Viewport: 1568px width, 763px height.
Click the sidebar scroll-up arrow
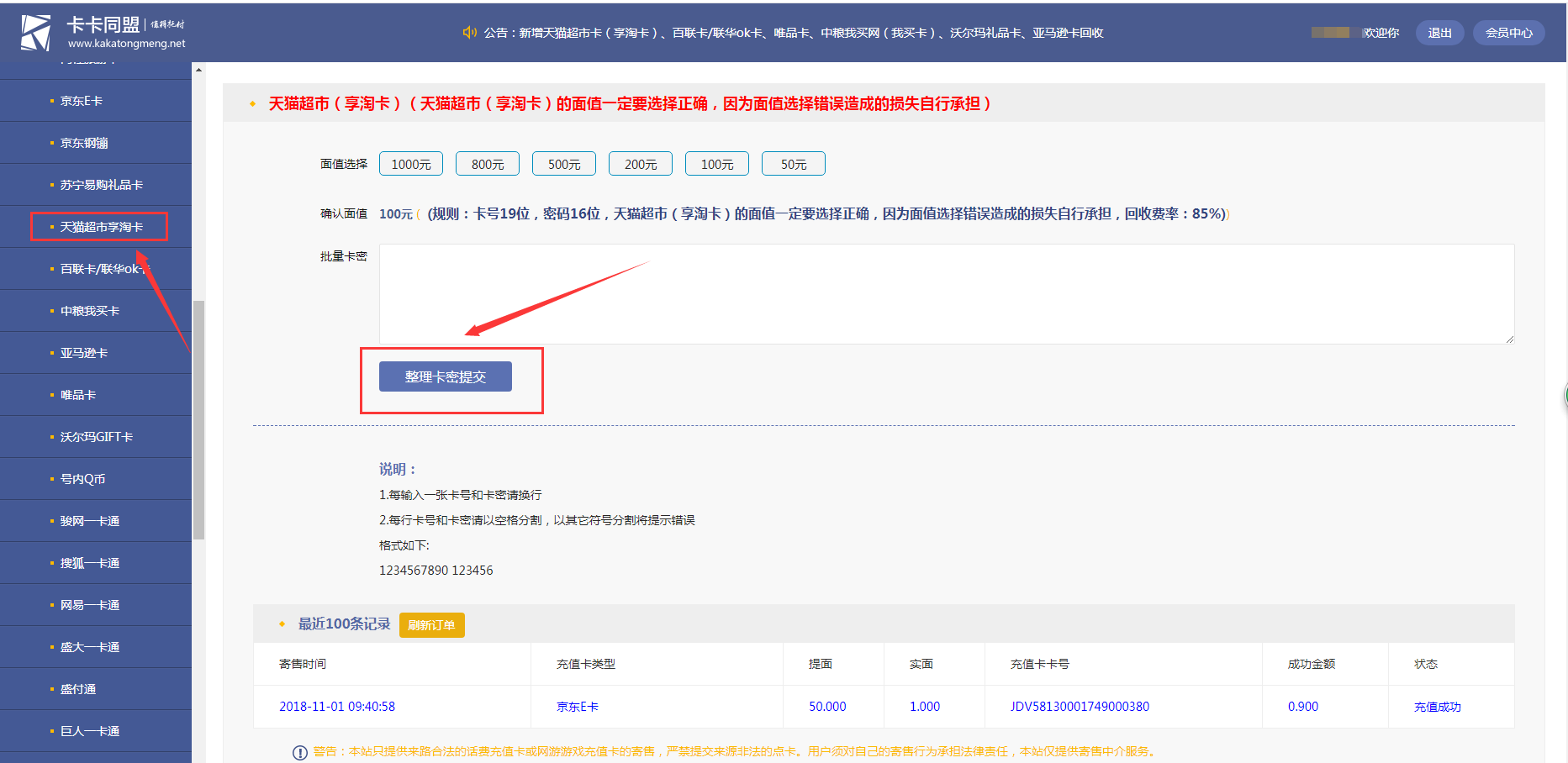click(198, 69)
